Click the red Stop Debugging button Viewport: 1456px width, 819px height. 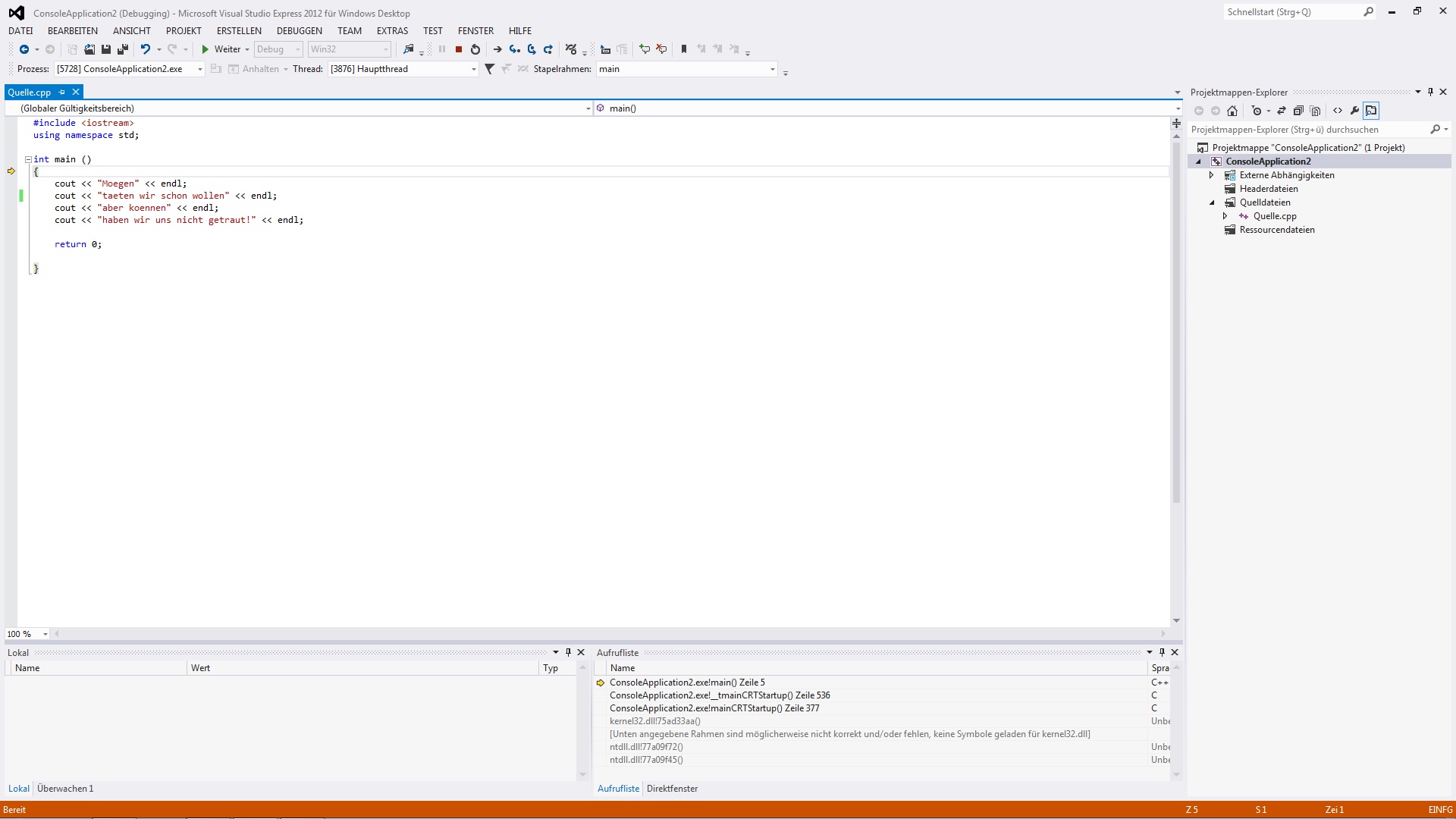tap(459, 49)
